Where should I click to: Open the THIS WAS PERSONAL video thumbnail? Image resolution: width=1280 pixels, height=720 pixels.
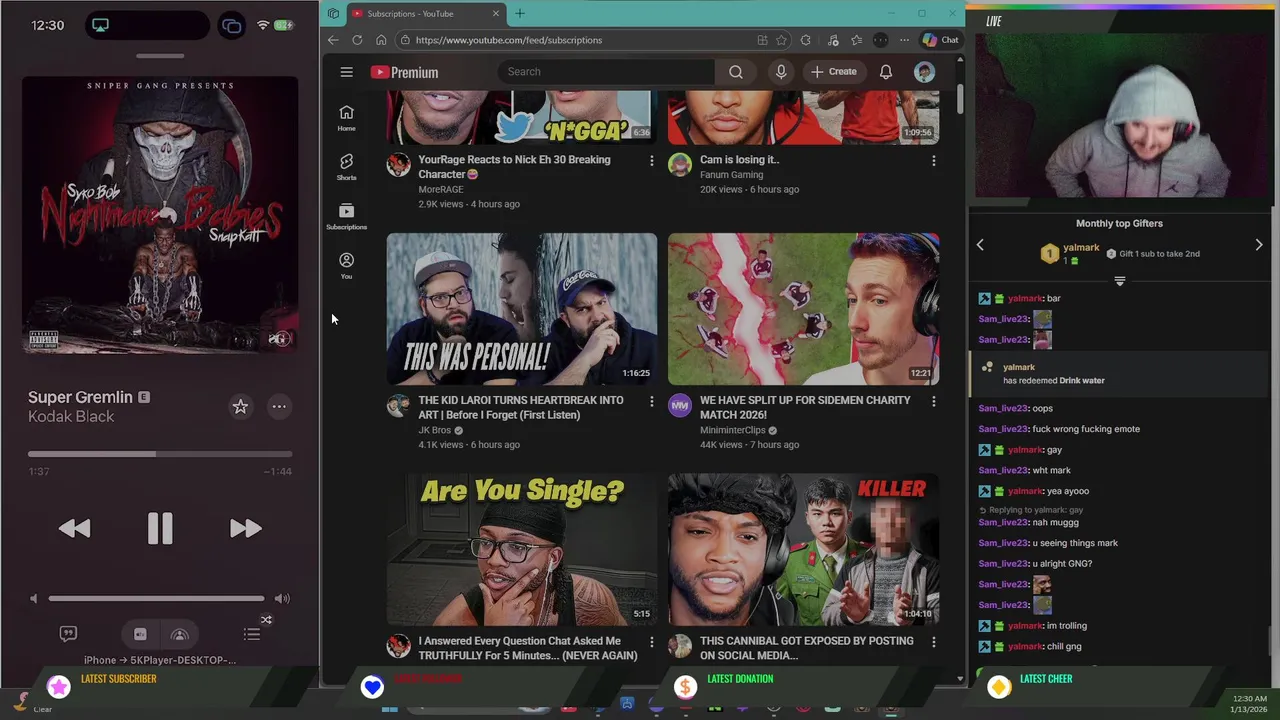(522, 309)
